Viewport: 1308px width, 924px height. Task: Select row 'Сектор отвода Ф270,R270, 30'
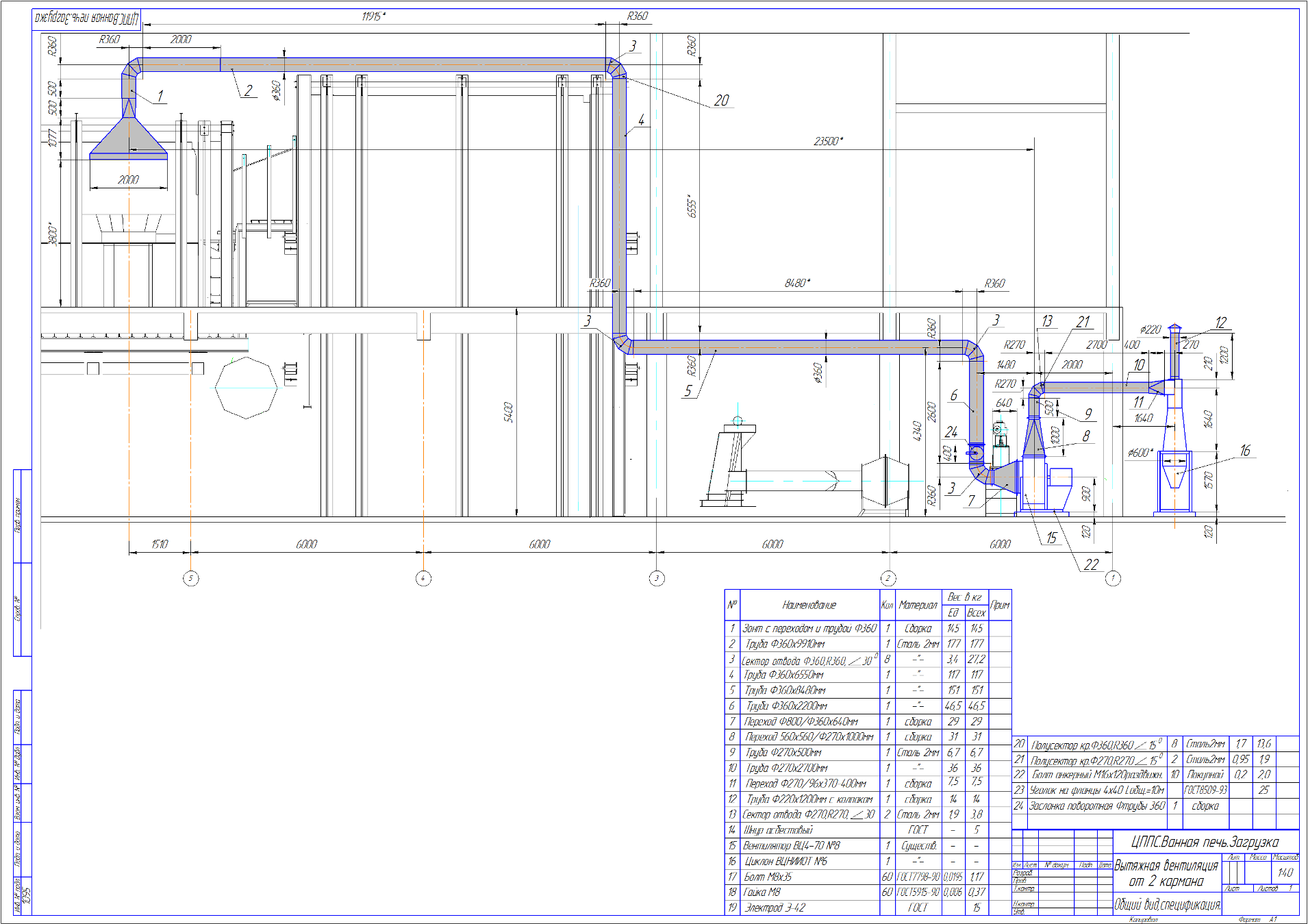[x=868, y=814]
